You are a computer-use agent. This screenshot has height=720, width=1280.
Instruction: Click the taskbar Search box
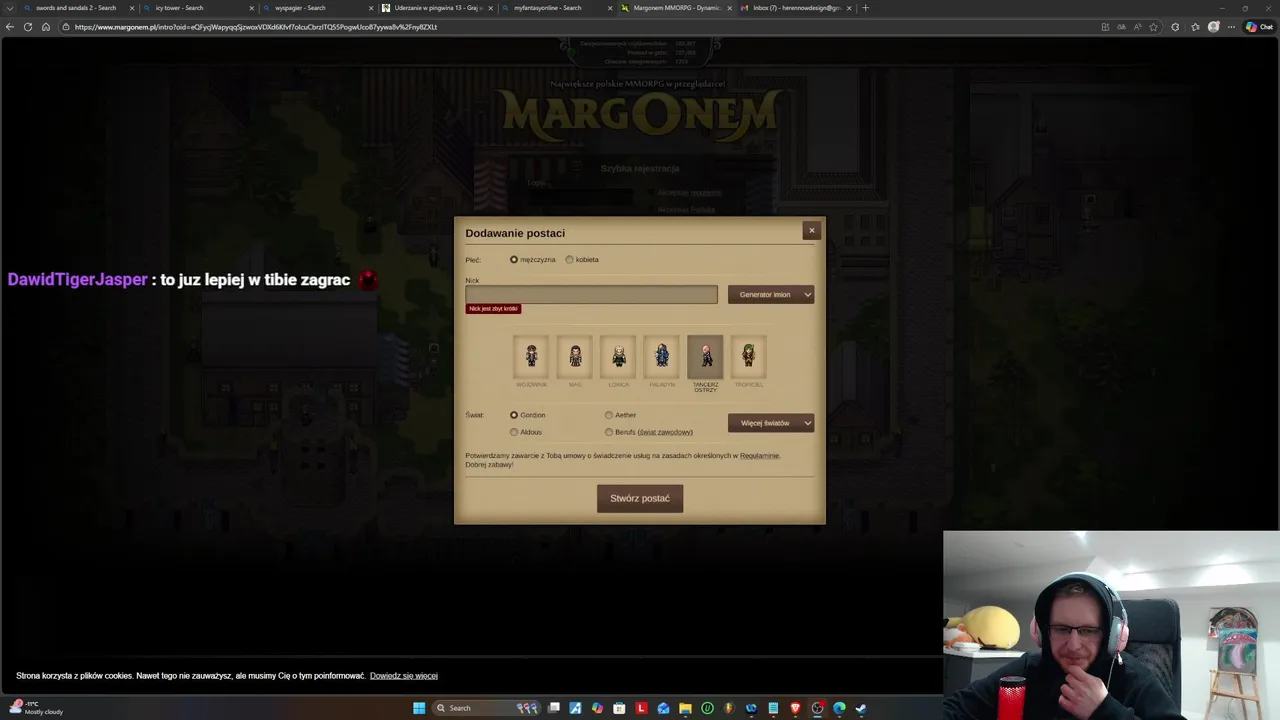486,708
